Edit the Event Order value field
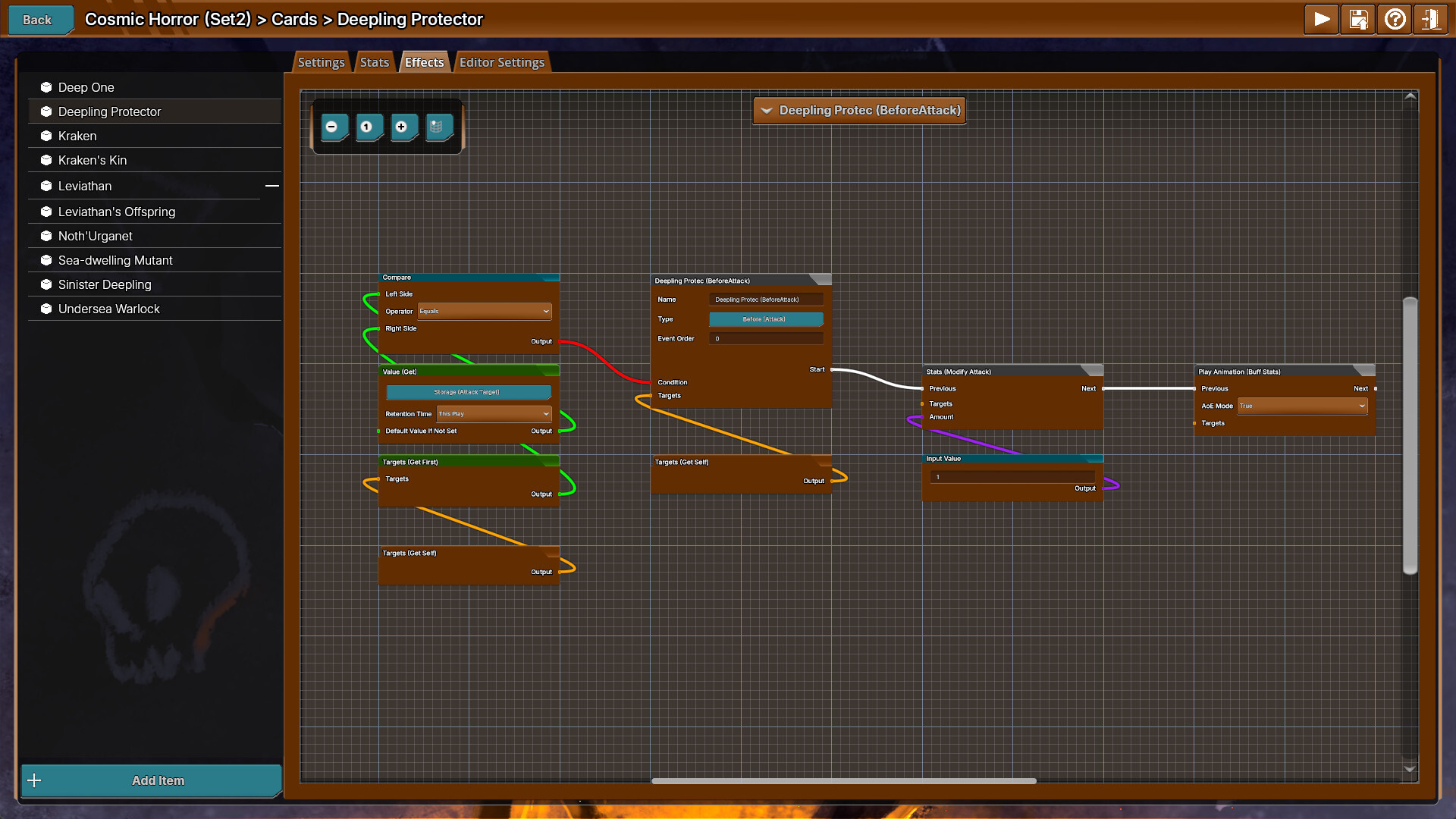 (x=766, y=338)
